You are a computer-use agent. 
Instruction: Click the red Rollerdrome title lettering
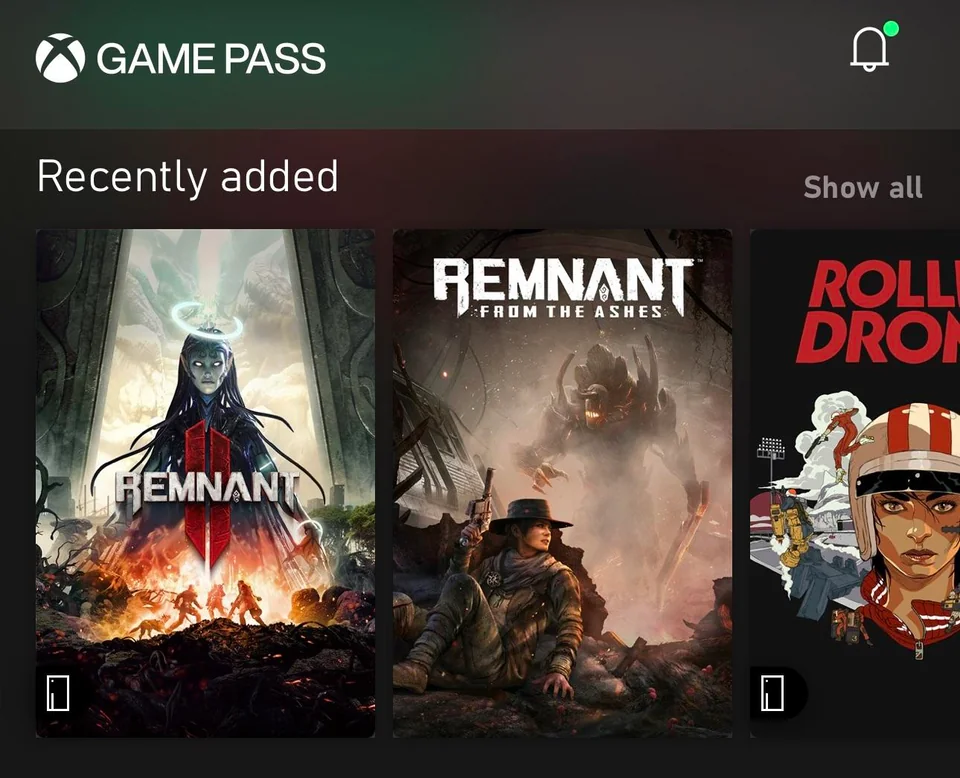click(x=878, y=312)
